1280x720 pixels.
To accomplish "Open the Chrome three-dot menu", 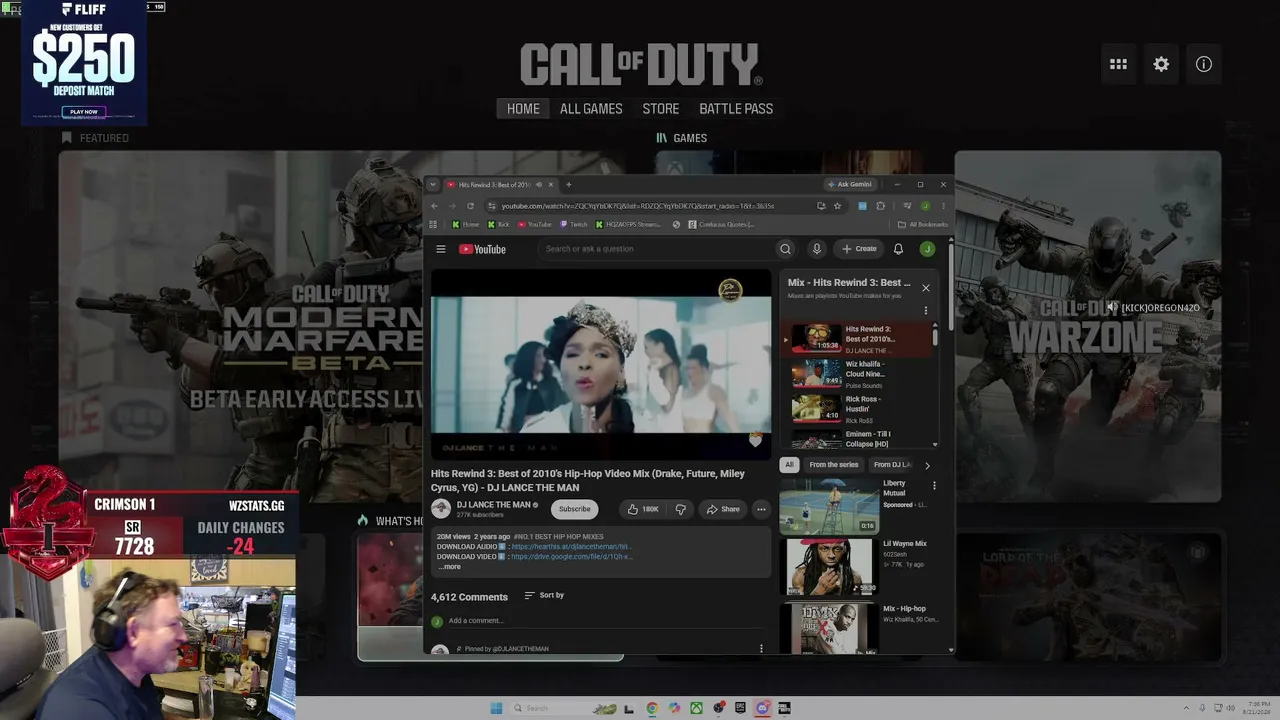I will [943, 206].
